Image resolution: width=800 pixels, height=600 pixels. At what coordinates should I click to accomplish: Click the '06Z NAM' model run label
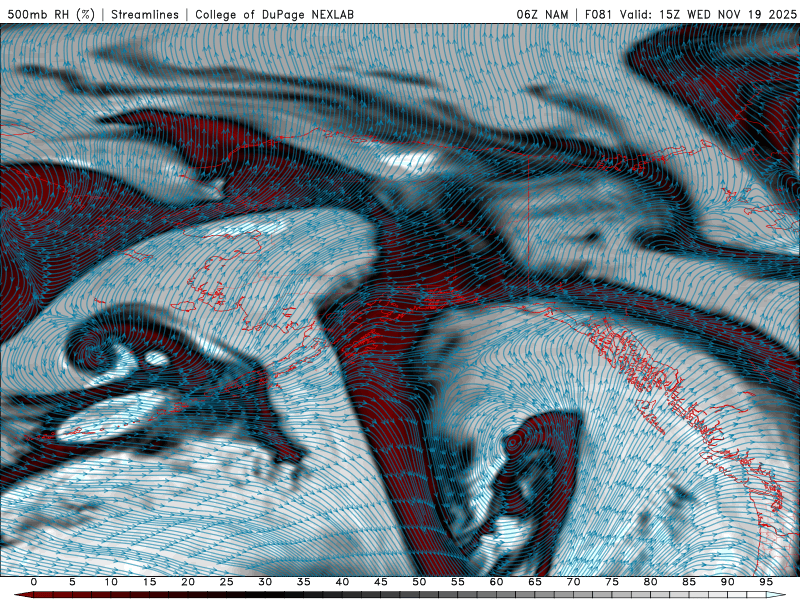click(542, 14)
